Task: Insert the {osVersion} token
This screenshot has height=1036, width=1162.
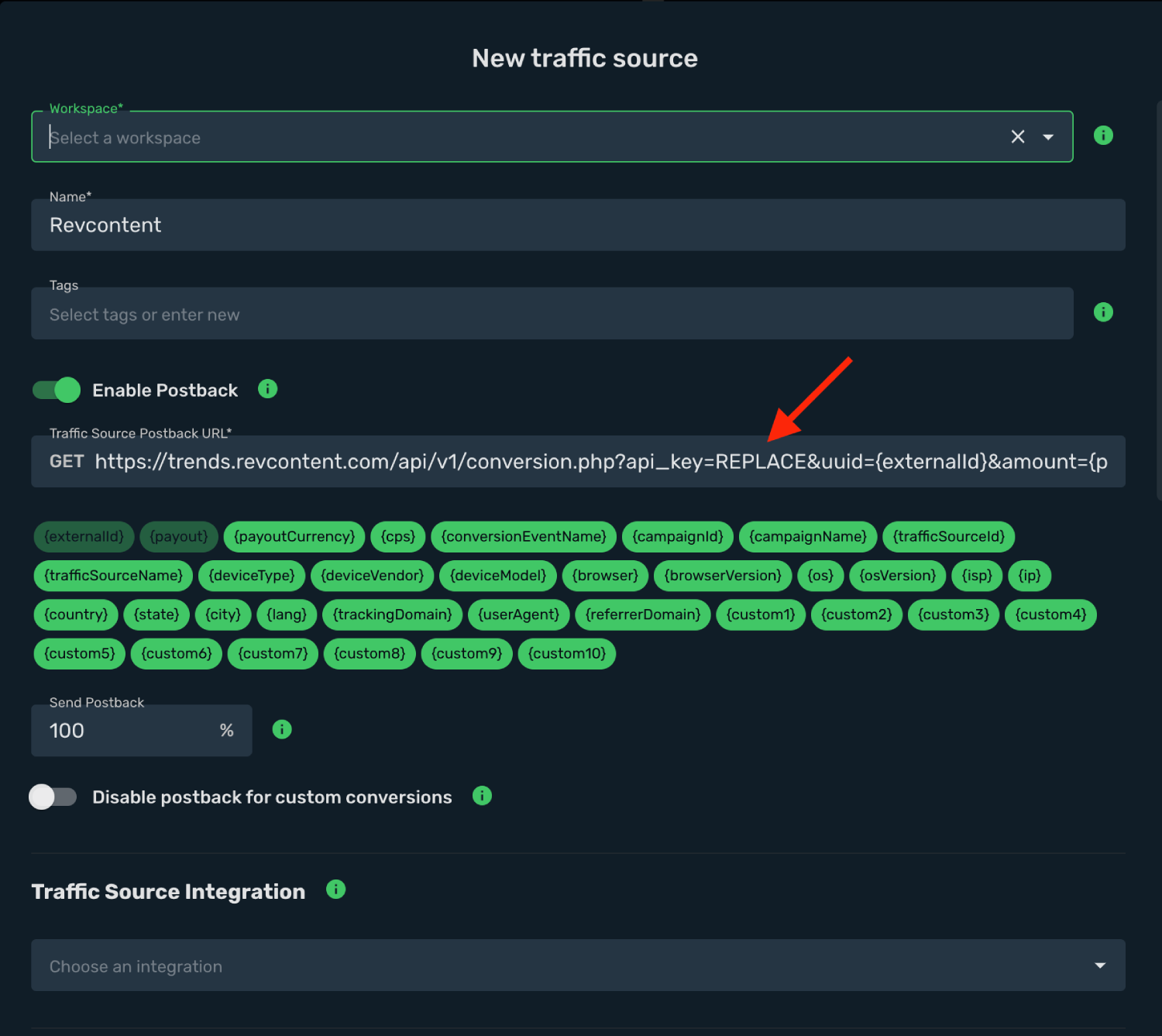Action: pos(898,576)
